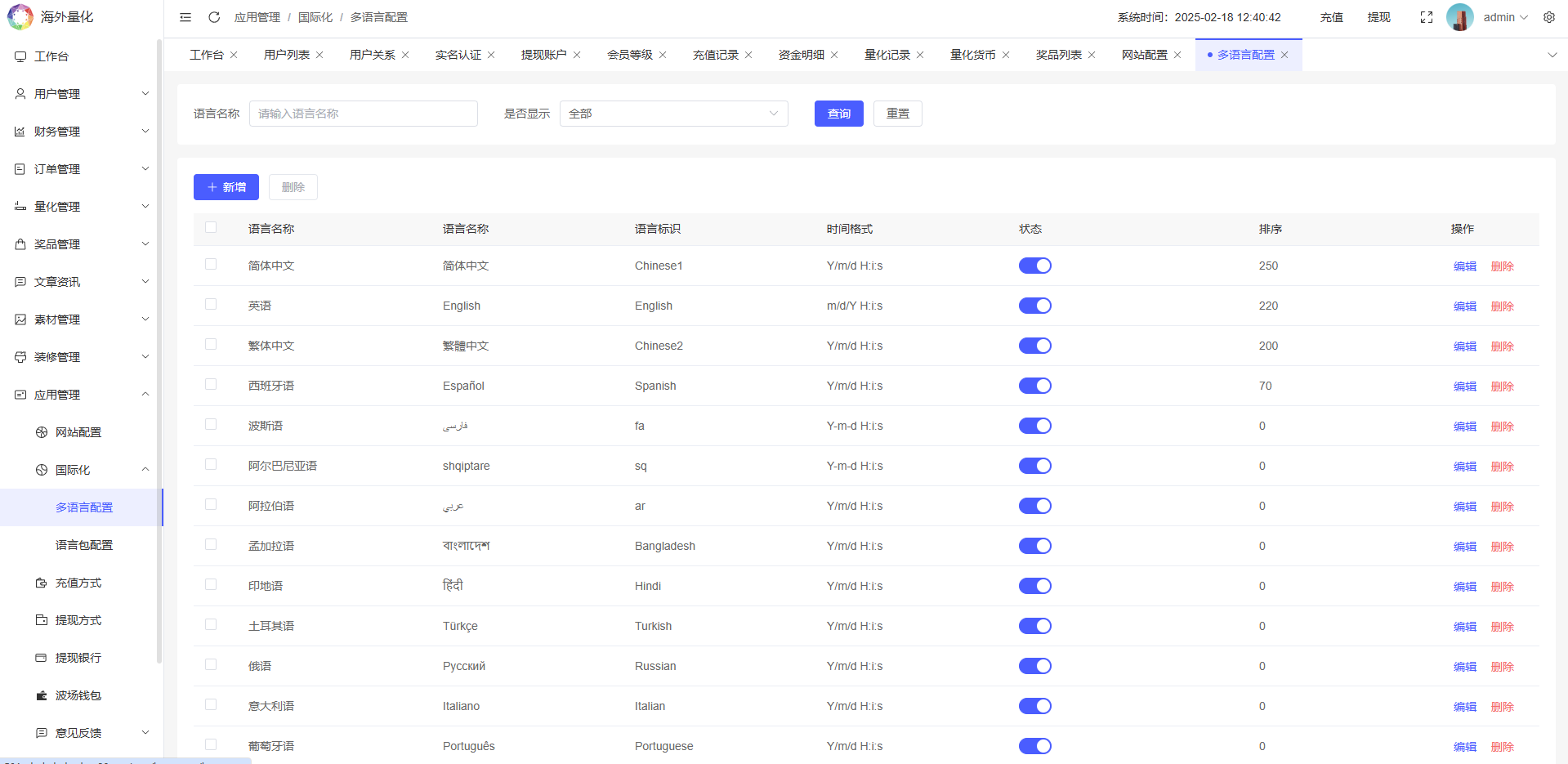Toggle the sidebar with the hamburger icon

click(x=185, y=16)
